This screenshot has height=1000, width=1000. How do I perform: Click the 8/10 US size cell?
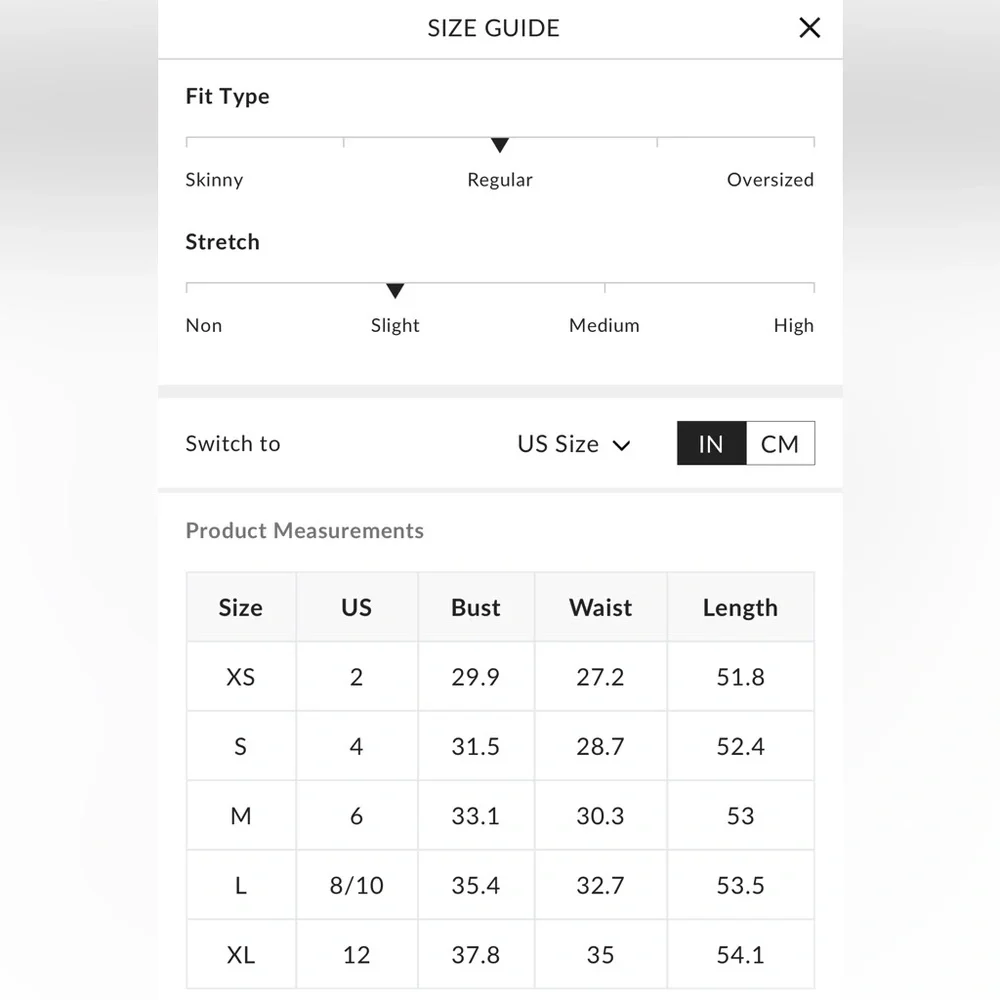point(356,885)
